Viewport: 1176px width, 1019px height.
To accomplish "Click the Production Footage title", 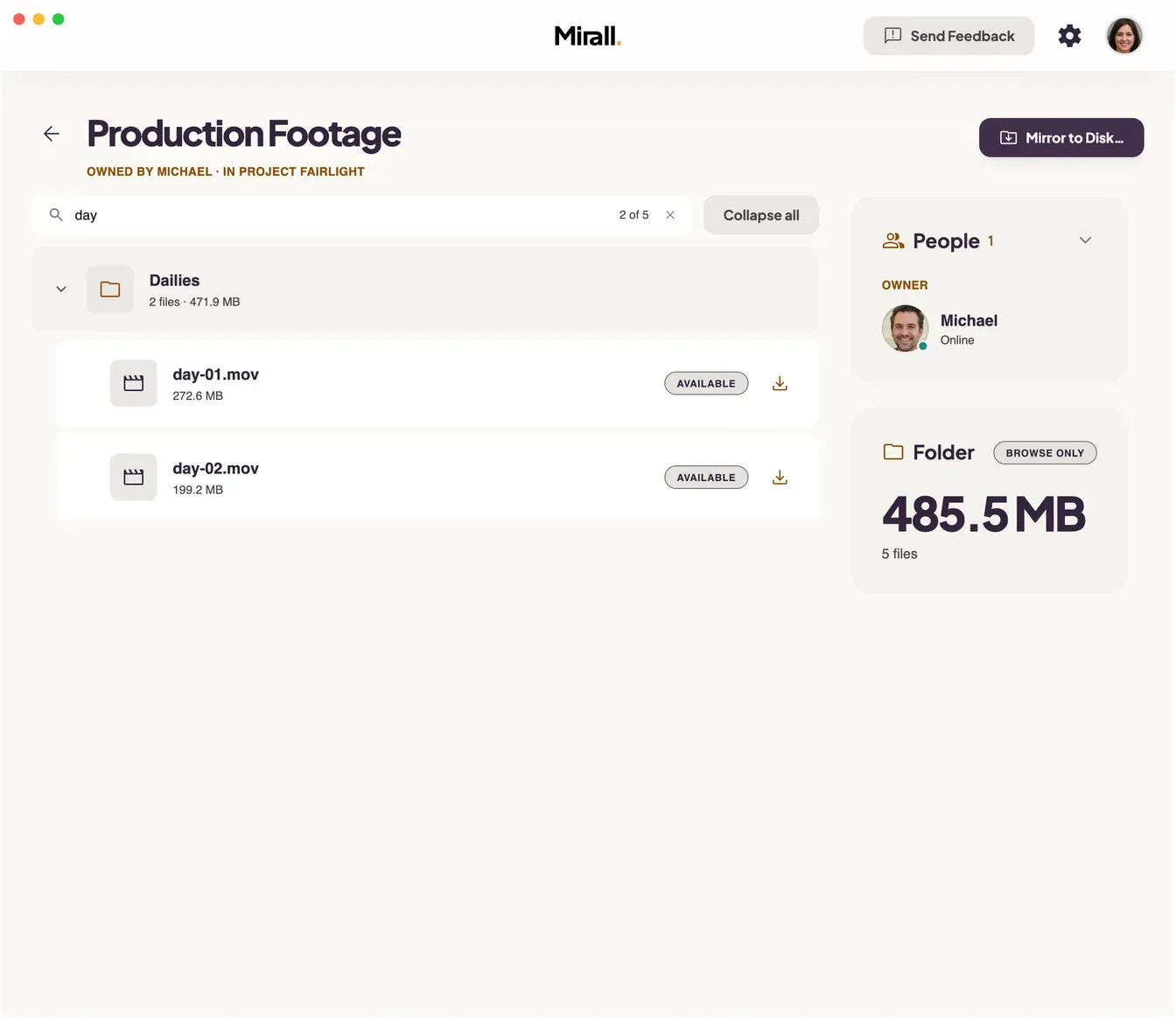I will pyautogui.click(x=244, y=134).
